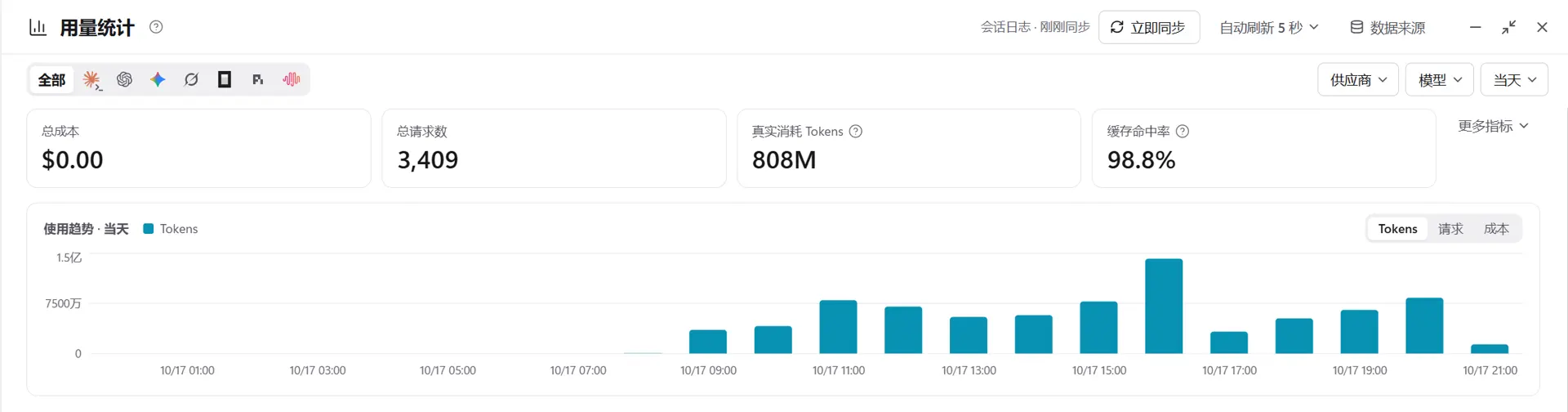Viewport: 1568px width, 412px height.
Task: Click the 总成本 $0.00 card
Action: click(x=198, y=148)
